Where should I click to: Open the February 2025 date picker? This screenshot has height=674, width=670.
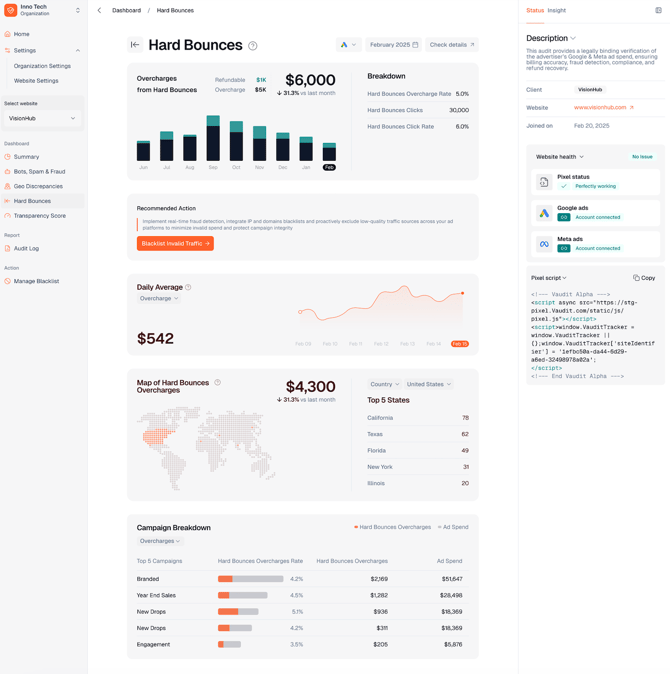pos(394,45)
